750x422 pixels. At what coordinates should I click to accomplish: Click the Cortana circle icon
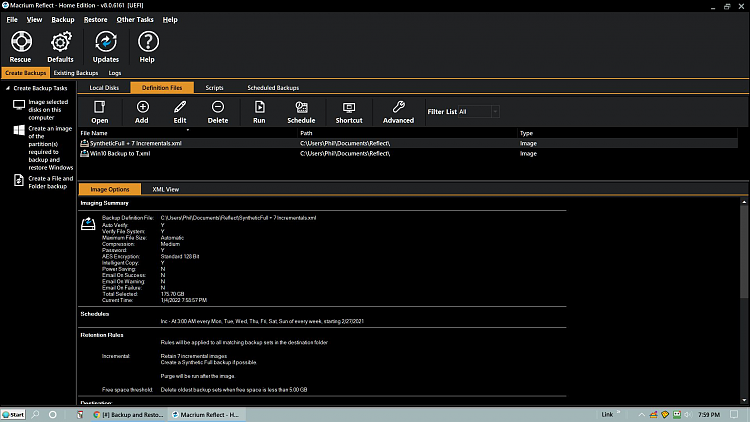[x=53, y=414]
